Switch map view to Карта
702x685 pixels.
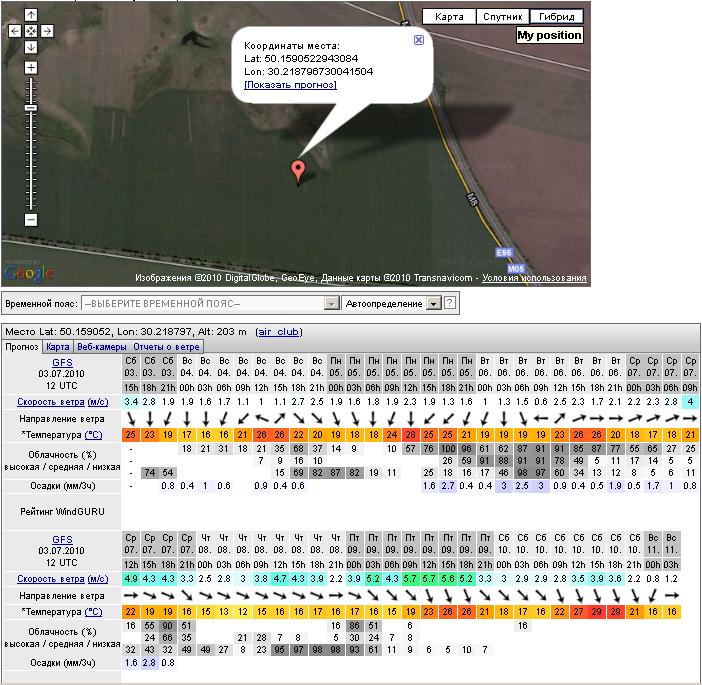449,17
